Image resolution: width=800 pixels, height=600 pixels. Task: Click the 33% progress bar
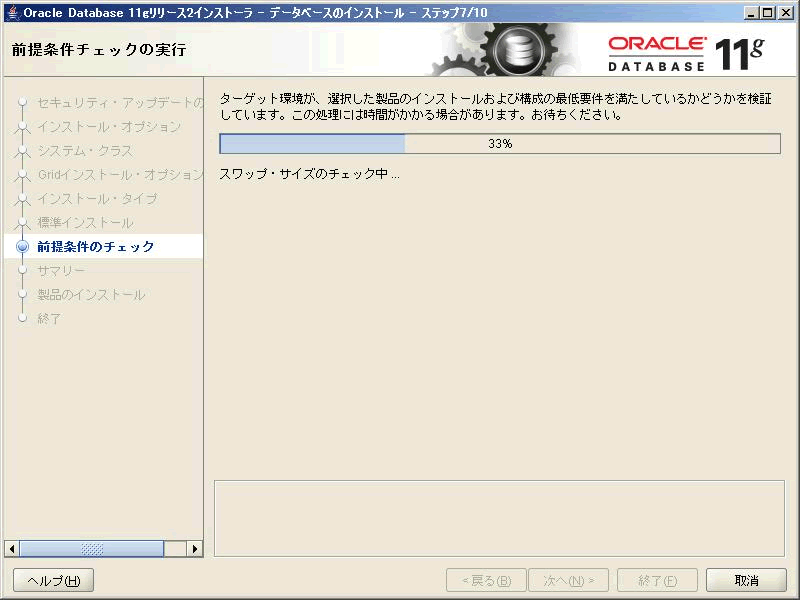tap(499, 144)
